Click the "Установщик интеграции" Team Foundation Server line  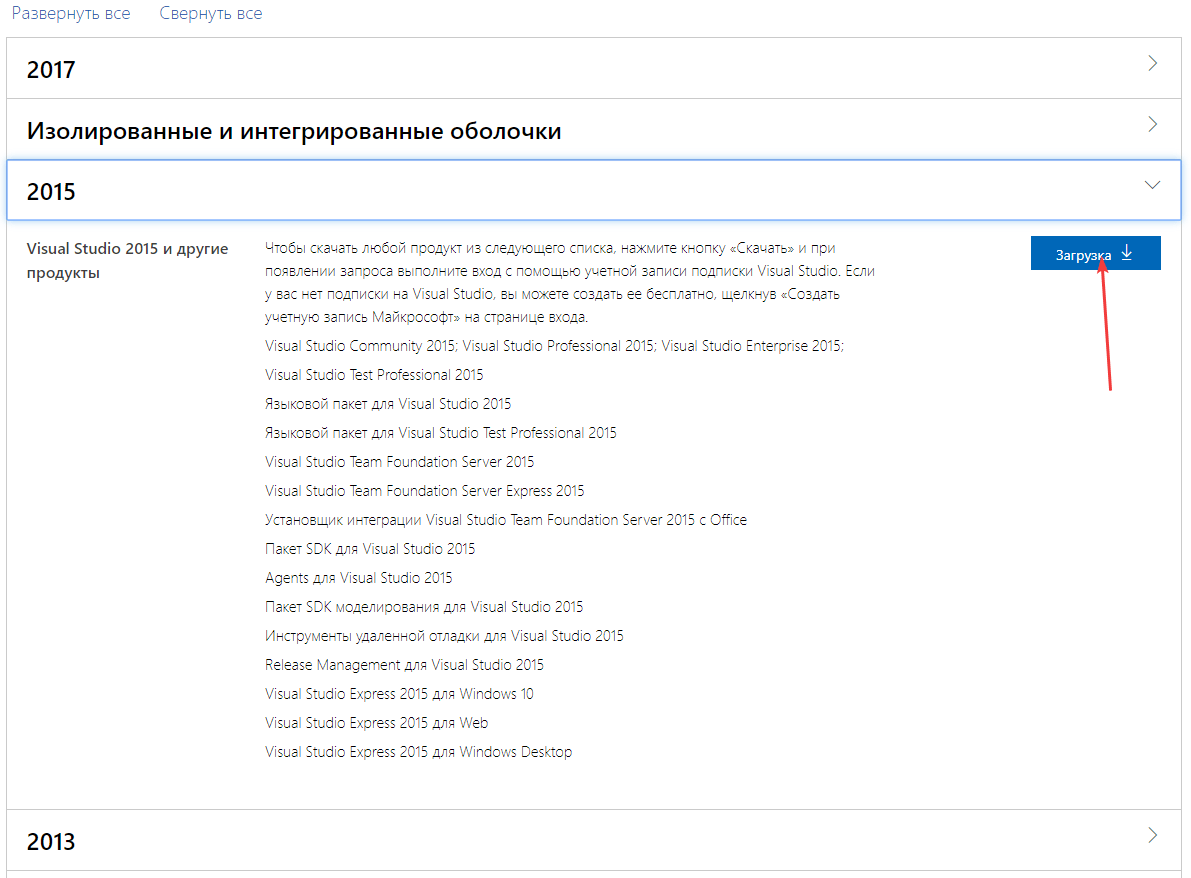(506, 520)
